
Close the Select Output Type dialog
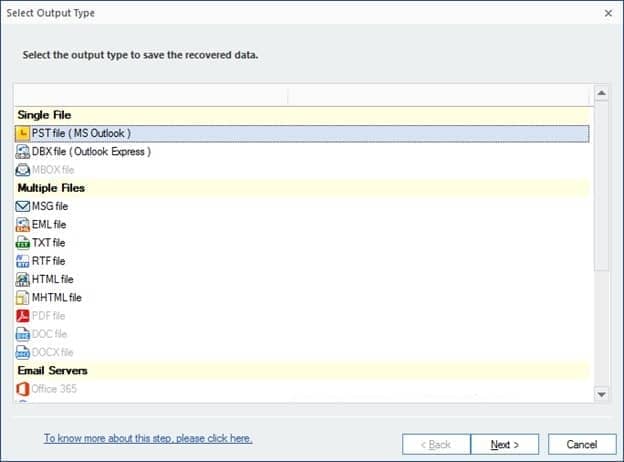point(608,13)
